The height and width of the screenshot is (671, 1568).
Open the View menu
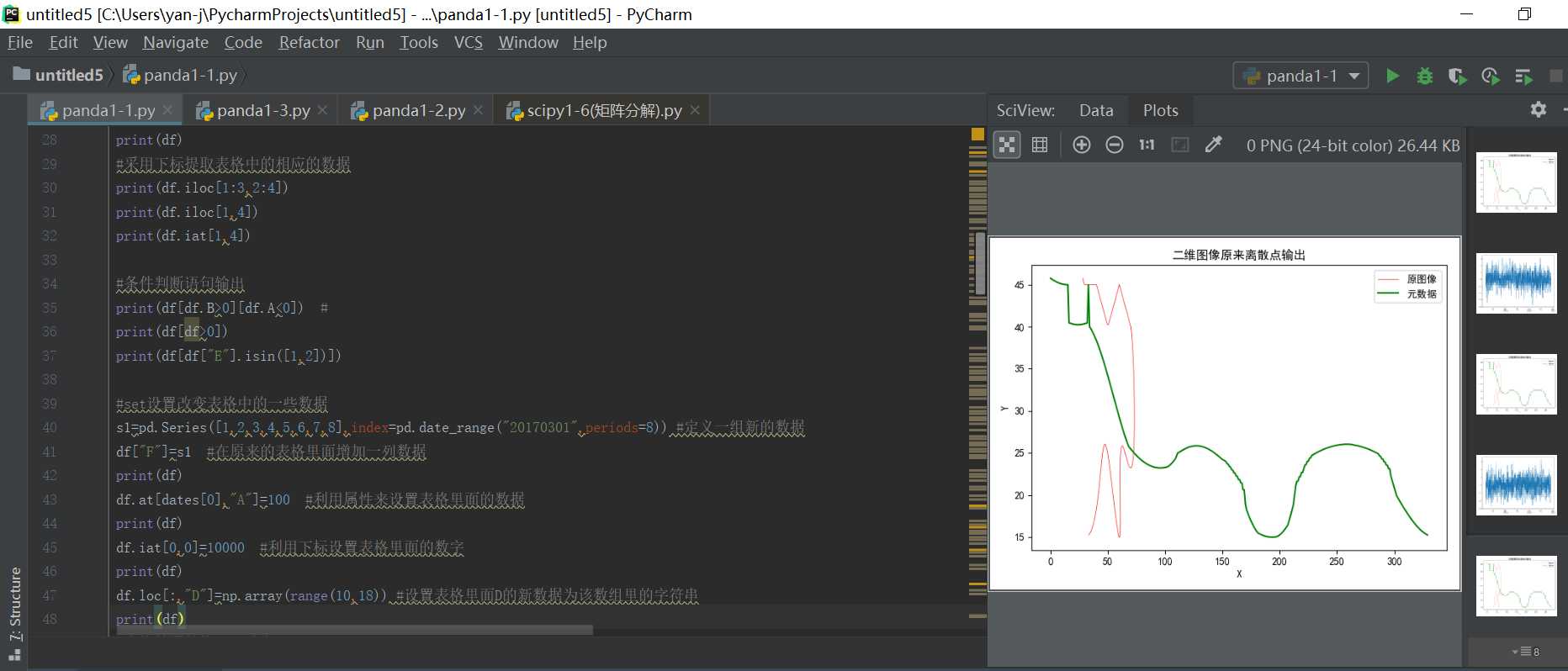point(110,42)
